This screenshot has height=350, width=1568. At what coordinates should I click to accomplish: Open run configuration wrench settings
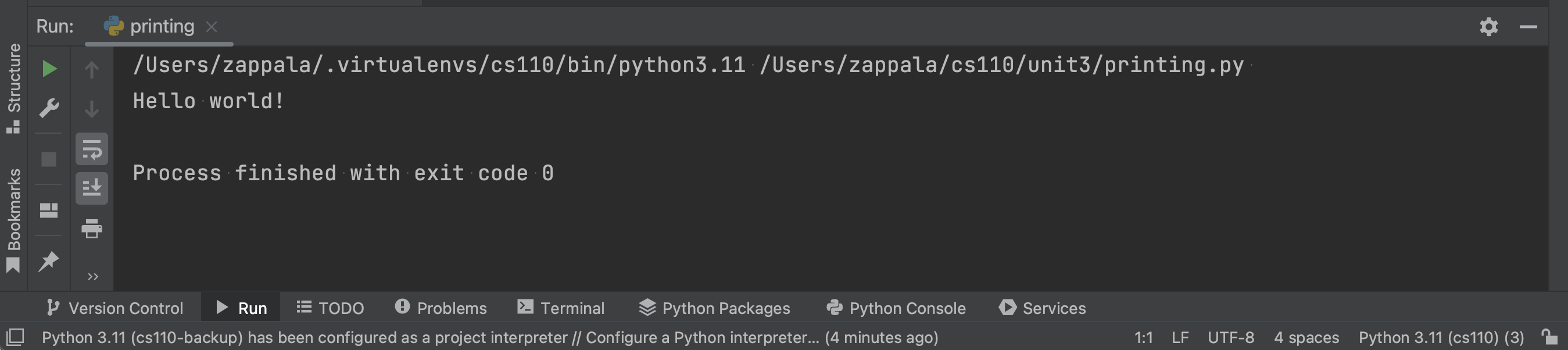(x=49, y=108)
